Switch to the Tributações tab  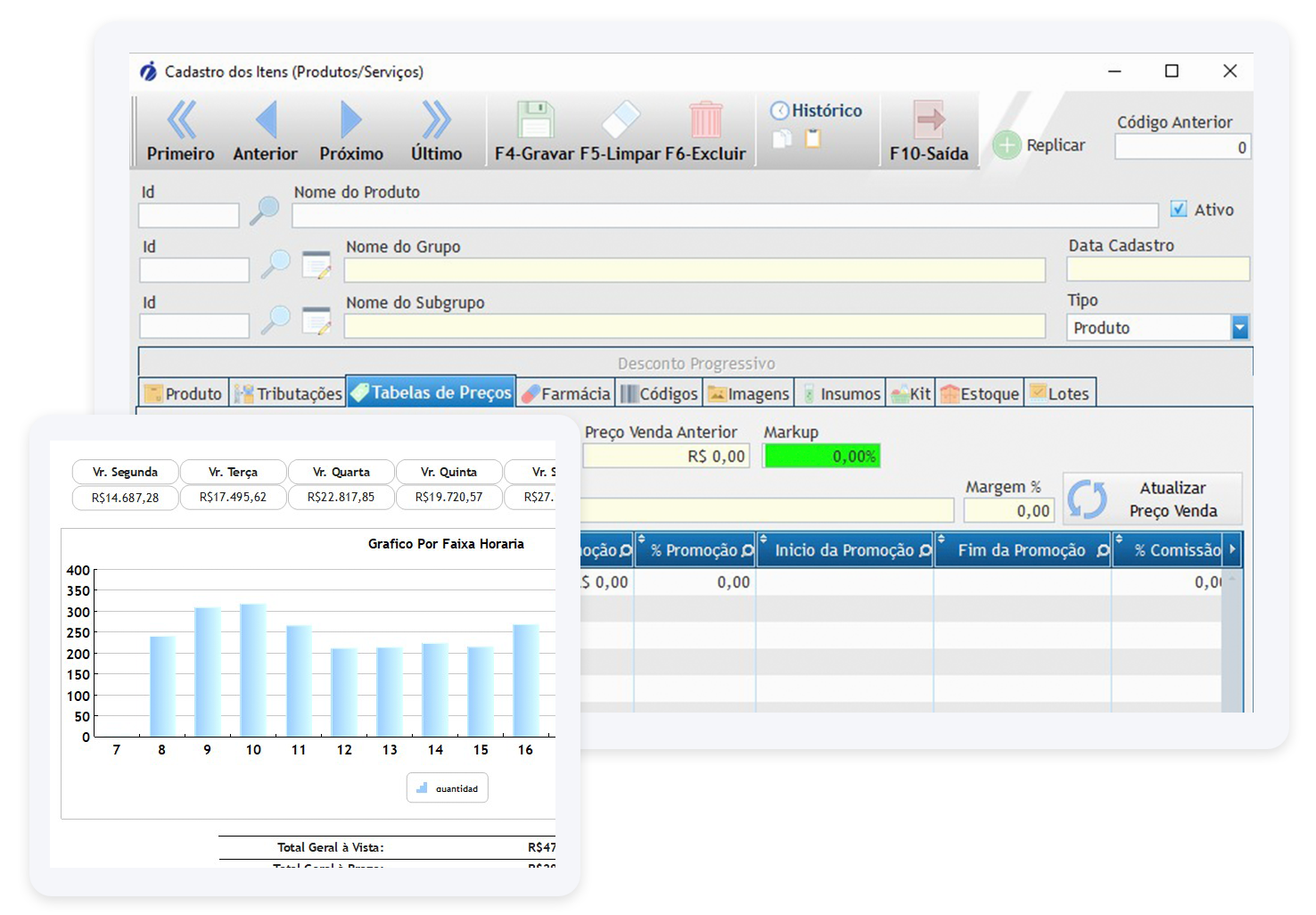coord(288,393)
